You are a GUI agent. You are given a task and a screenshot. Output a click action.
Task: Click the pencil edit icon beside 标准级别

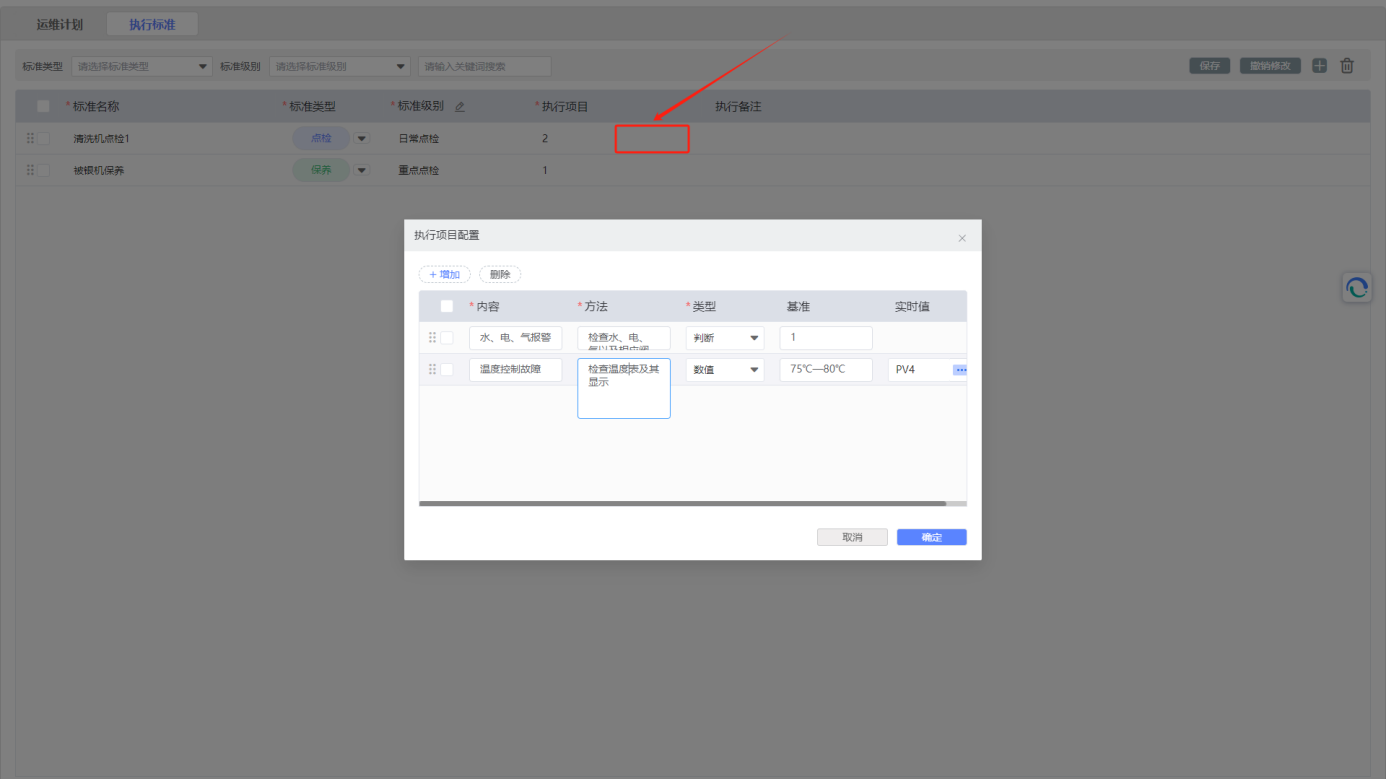pyautogui.click(x=460, y=107)
